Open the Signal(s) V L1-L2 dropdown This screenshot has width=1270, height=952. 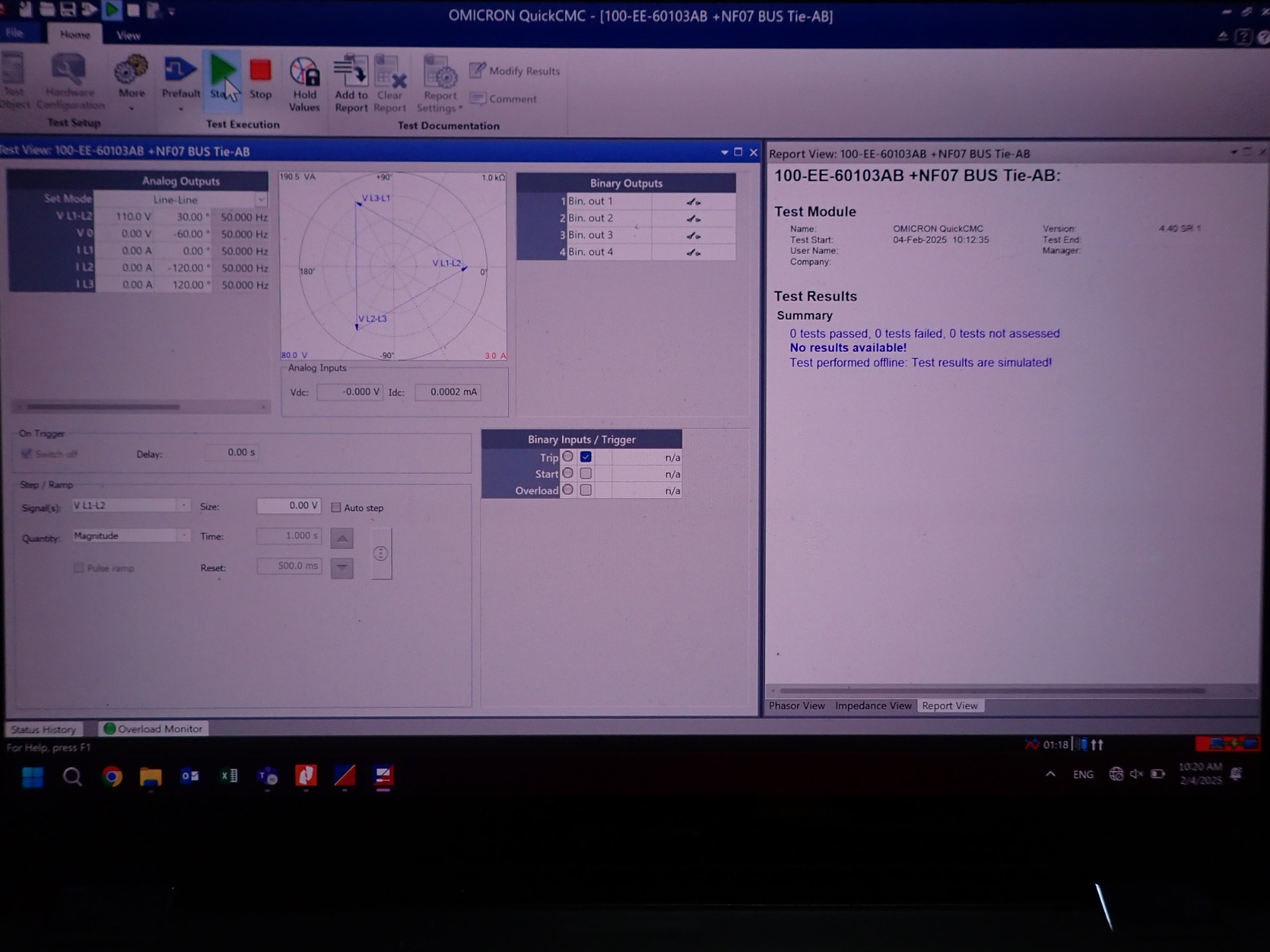(x=183, y=505)
